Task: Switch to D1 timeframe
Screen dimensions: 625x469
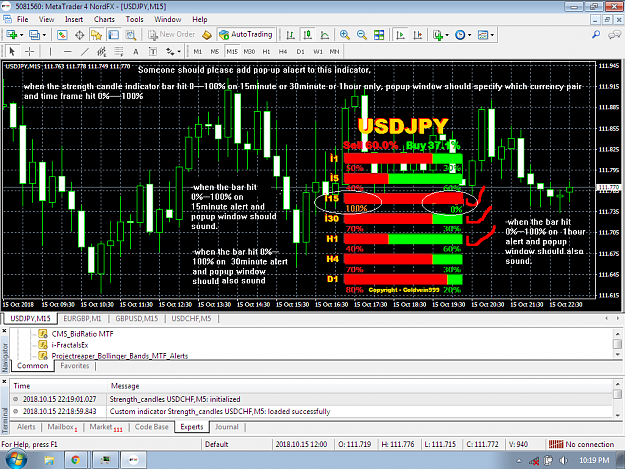Action: [x=300, y=51]
